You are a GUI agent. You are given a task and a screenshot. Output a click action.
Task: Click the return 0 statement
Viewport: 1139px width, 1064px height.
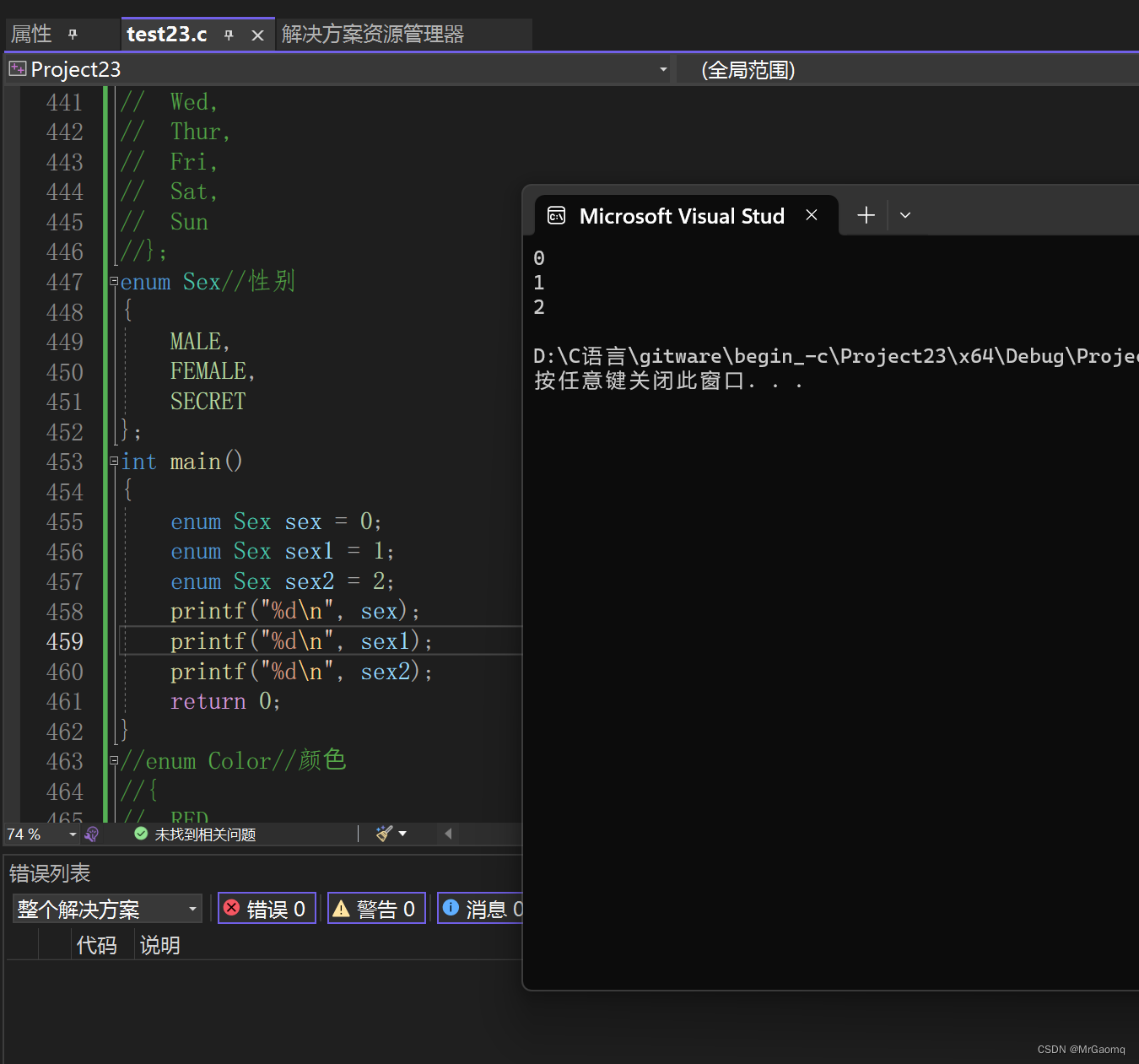[x=225, y=701]
